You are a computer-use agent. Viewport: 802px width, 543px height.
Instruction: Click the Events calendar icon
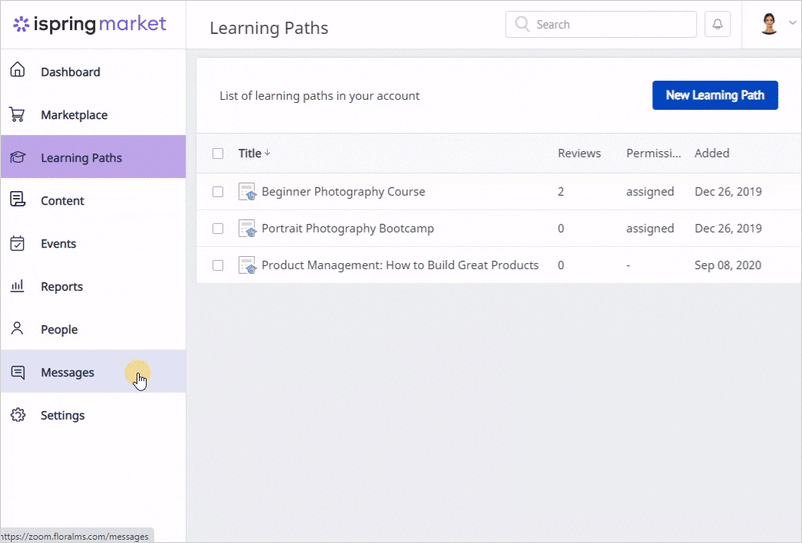click(17, 243)
